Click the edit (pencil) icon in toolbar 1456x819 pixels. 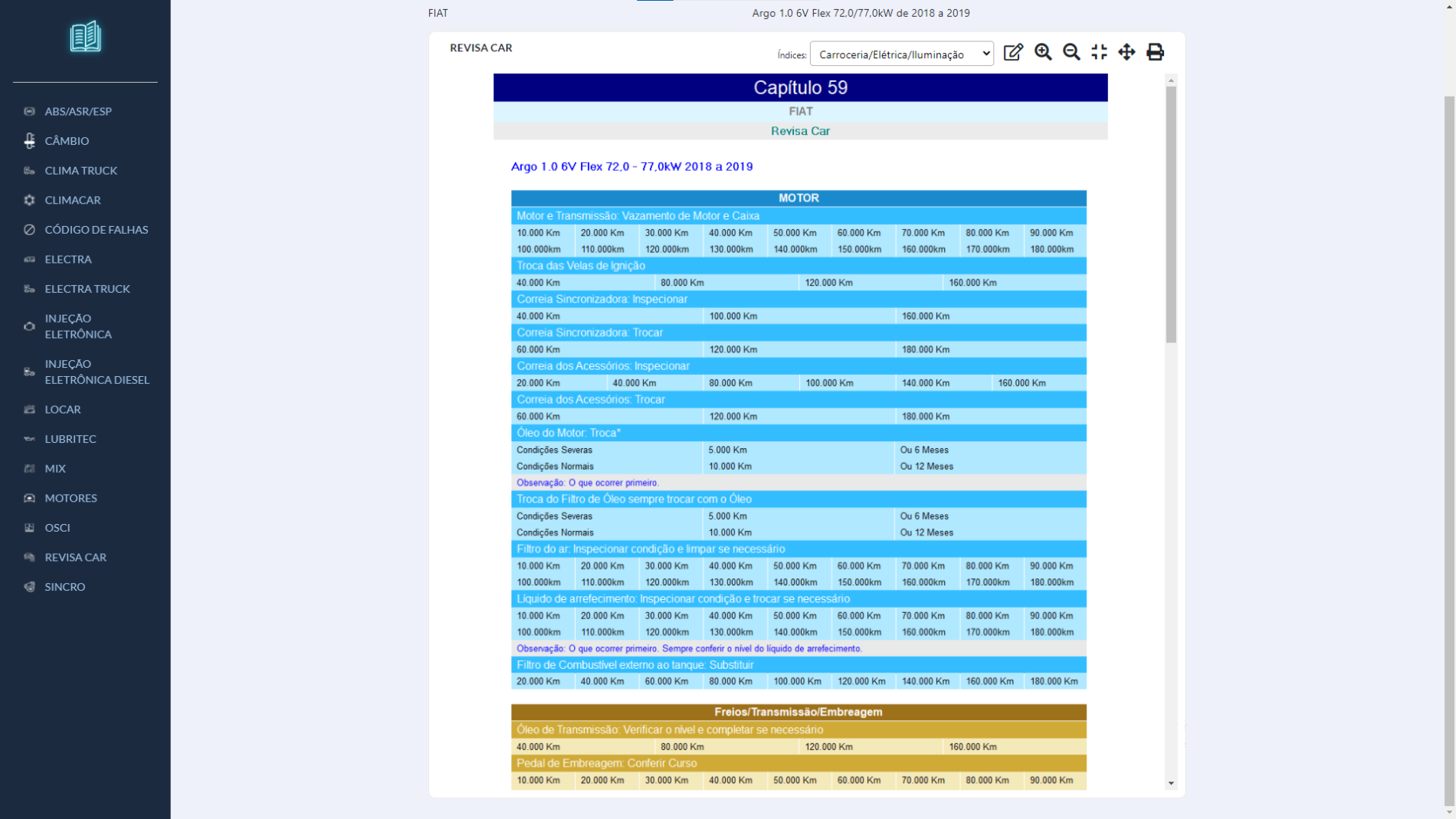pos(1013,52)
